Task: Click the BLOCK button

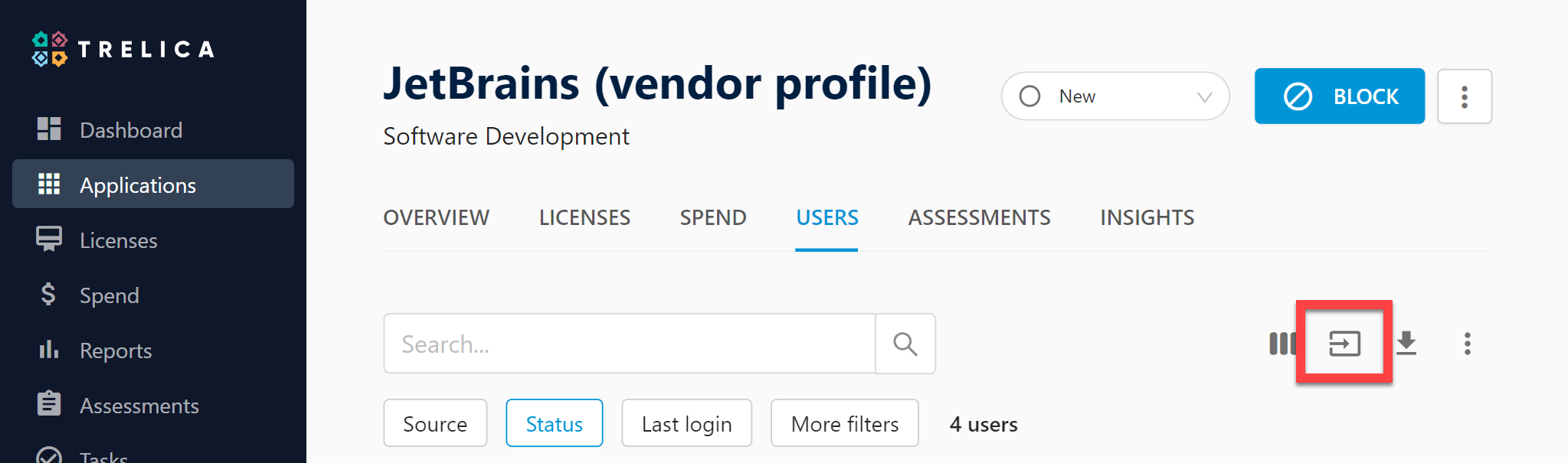Action: (1339, 96)
